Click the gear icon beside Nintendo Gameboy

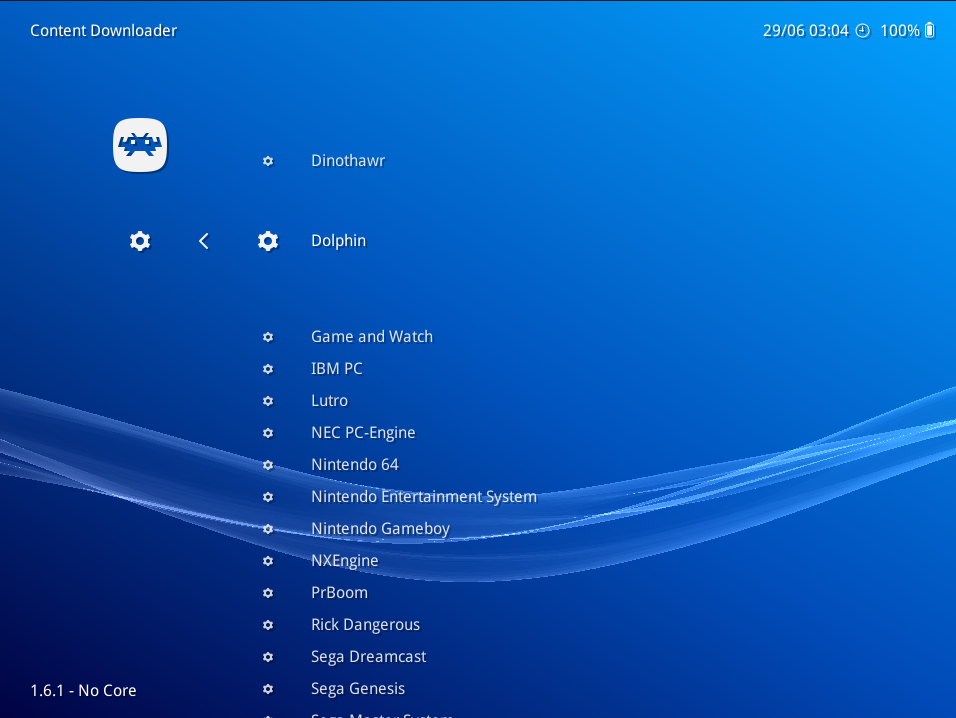[268, 529]
